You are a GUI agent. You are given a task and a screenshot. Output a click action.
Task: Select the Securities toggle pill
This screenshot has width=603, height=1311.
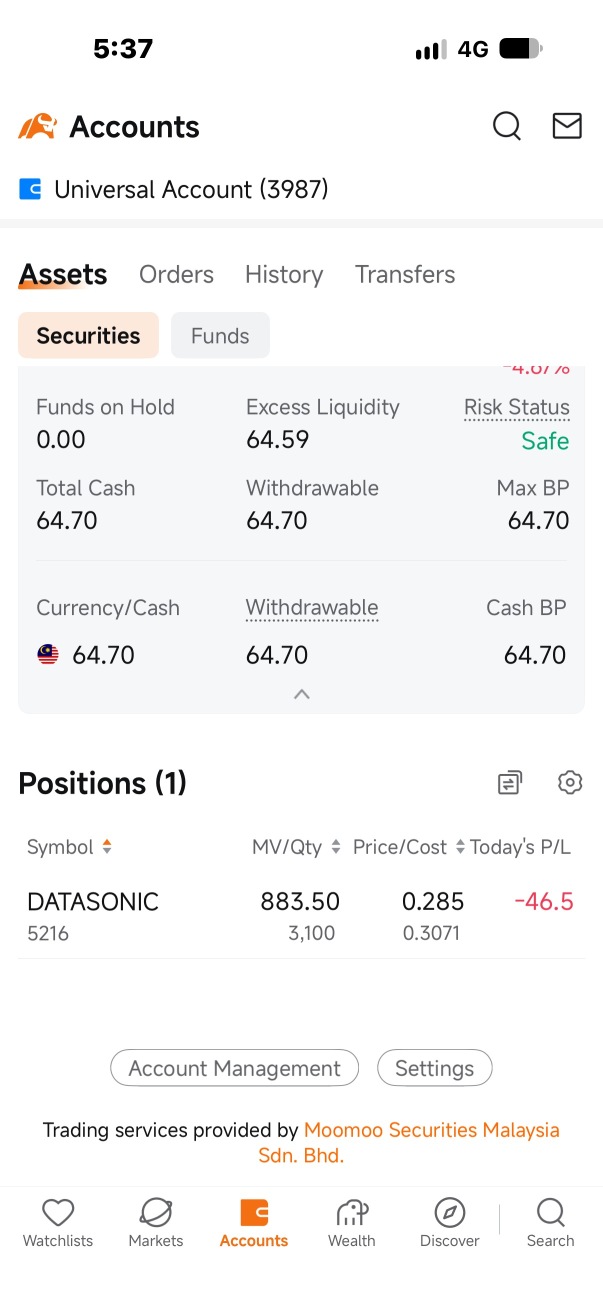(88, 335)
